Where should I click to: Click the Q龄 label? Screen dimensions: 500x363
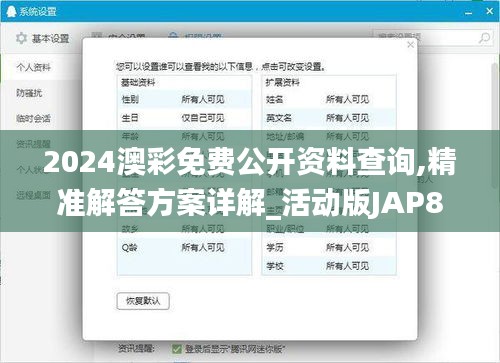click(129, 247)
